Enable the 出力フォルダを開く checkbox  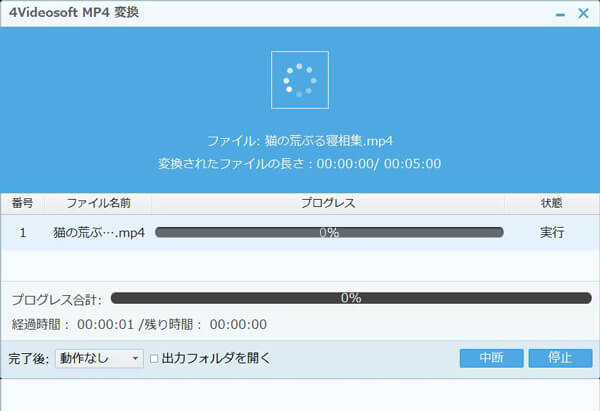tap(154, 358)
